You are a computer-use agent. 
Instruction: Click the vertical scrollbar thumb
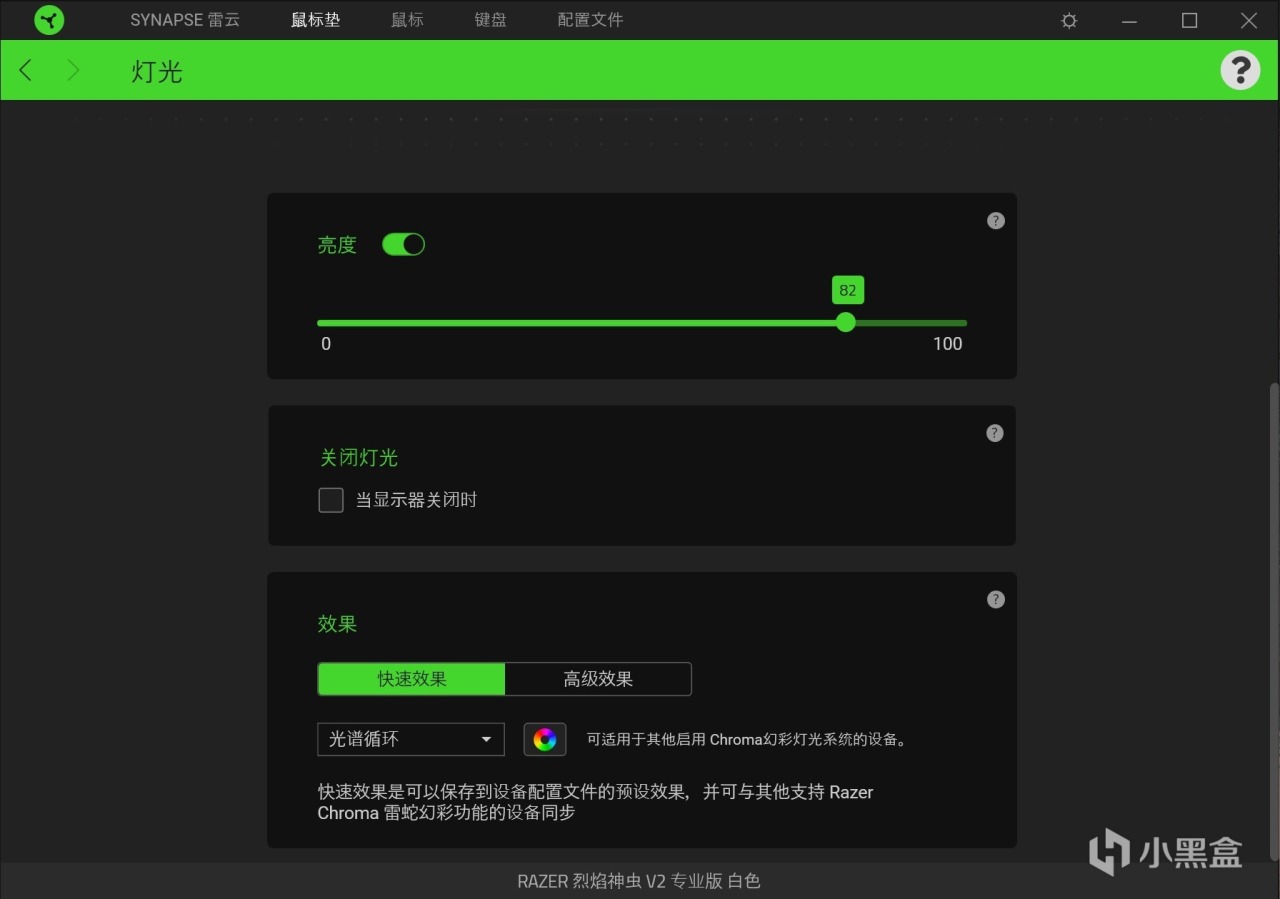[x=1274, y=620]
